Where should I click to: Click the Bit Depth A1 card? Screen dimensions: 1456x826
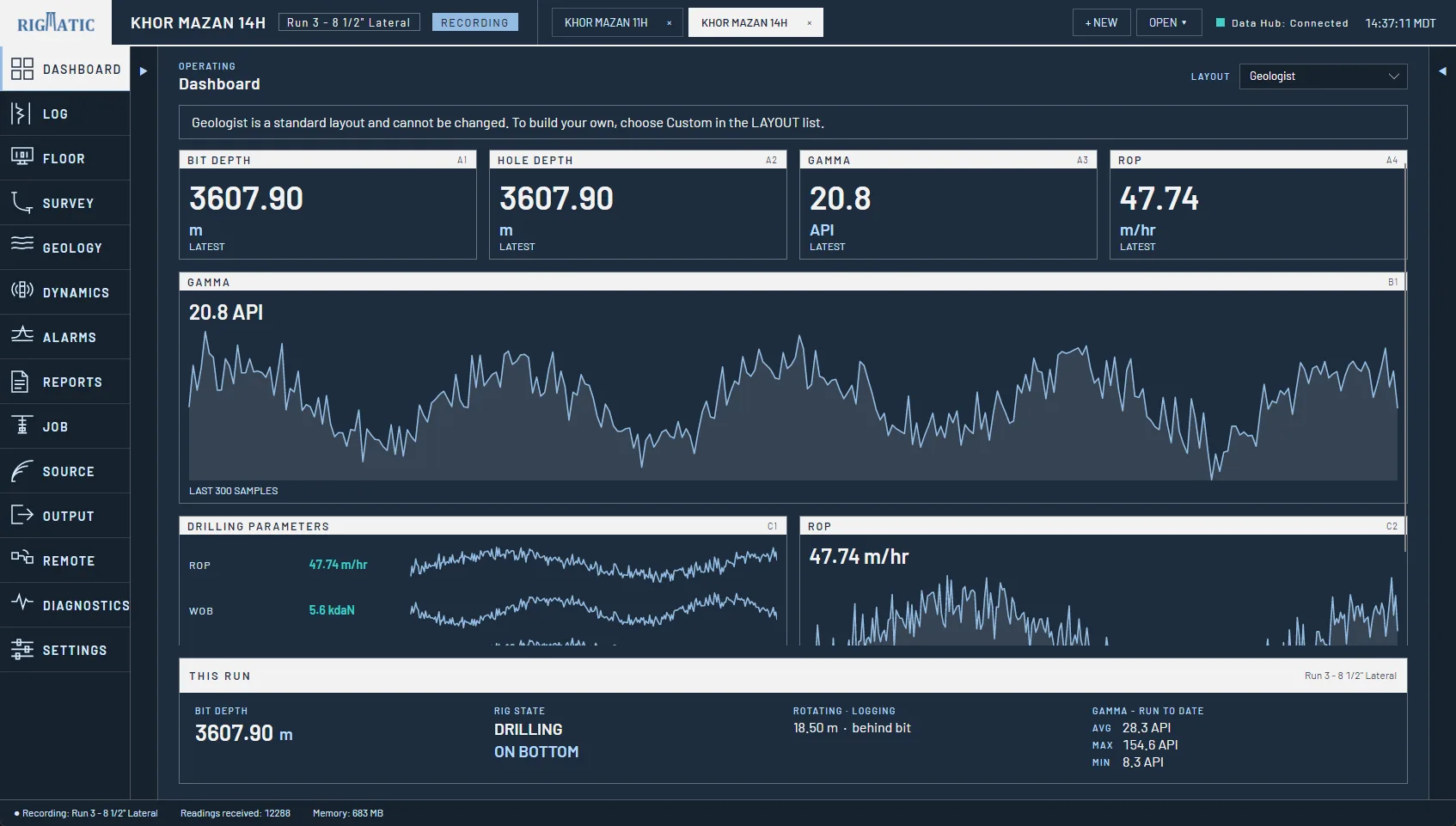click(x=327, y=205)
